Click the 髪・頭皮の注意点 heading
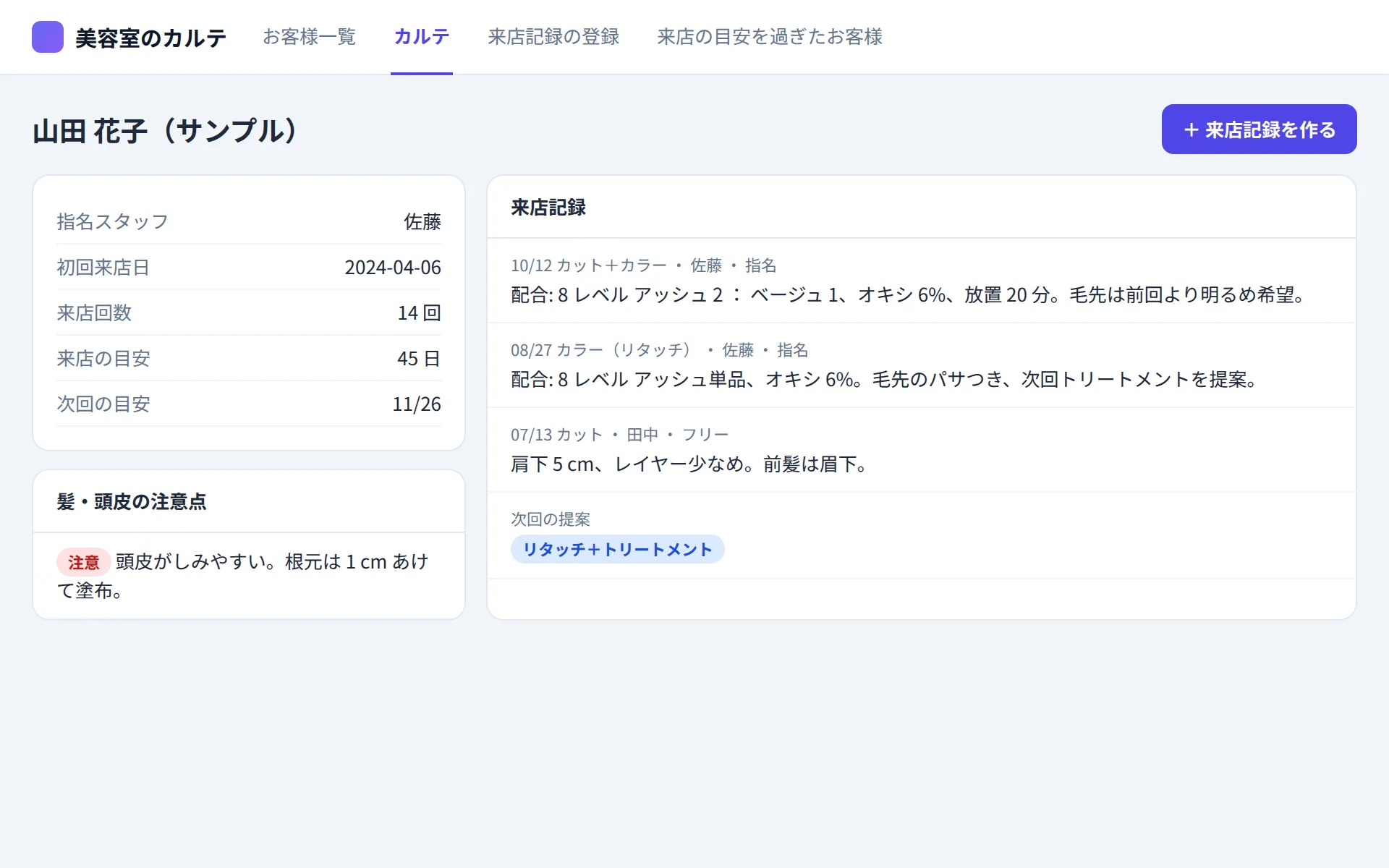This screenshot has width=1389, height=868. click(x=132, y=501)
